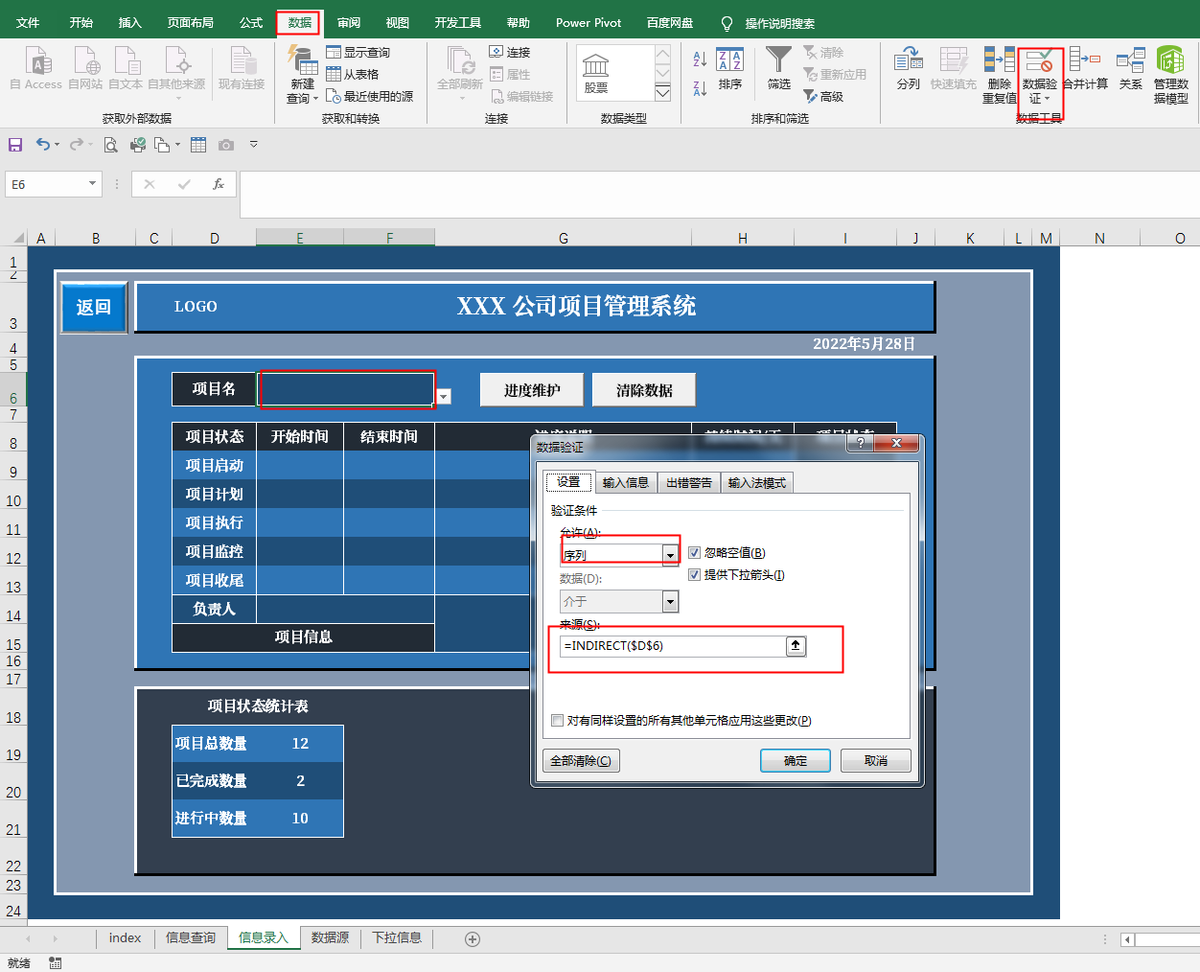Click the 取消 button in dialog

(x=875, y=760)
